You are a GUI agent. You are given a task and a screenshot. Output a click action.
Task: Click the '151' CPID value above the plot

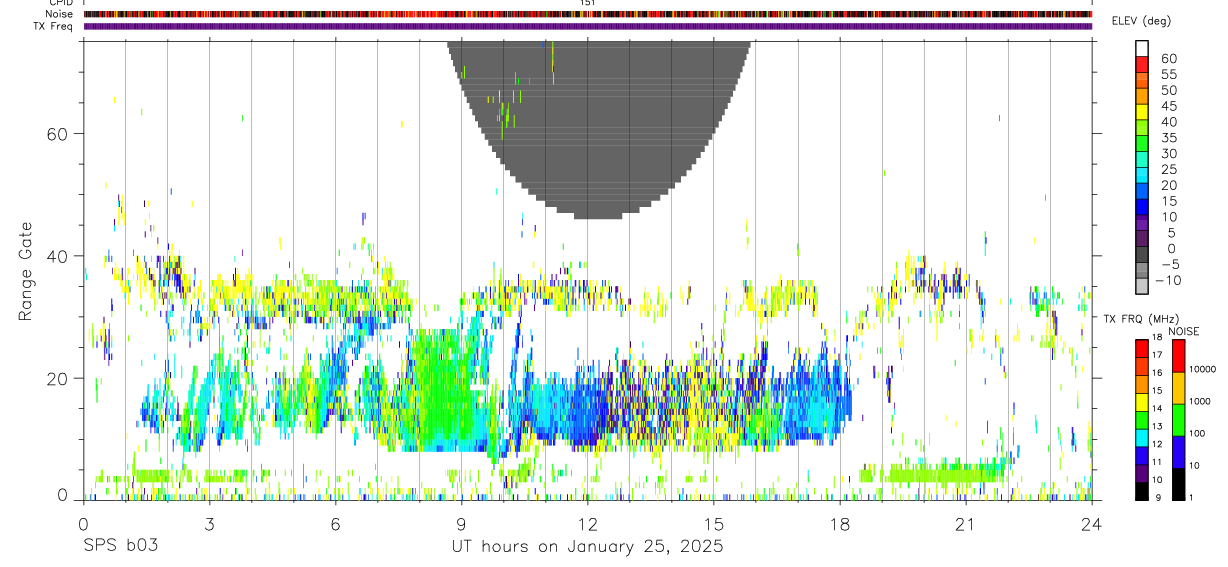(x=588, y=3)
